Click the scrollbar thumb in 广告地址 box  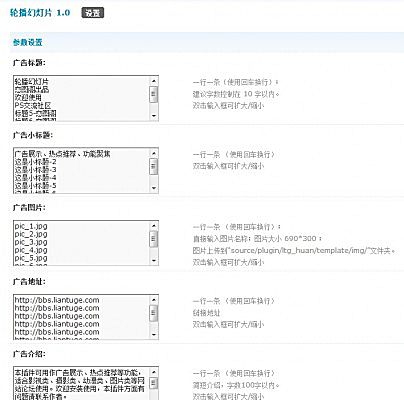click(154, 313)
